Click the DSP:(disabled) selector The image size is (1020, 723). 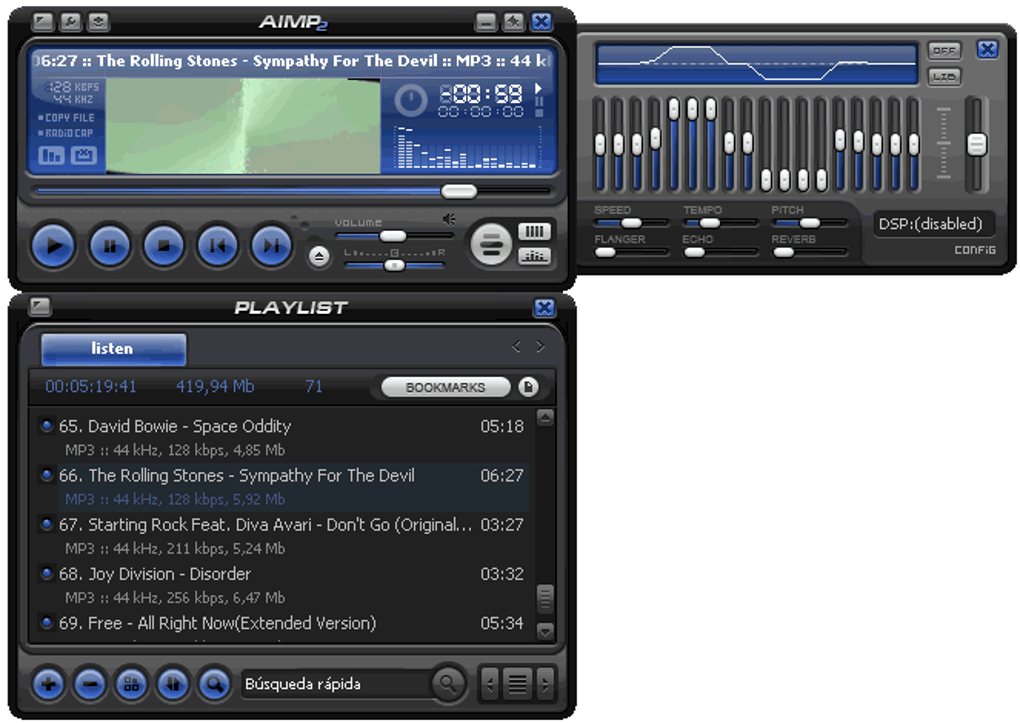click(933, 225)
